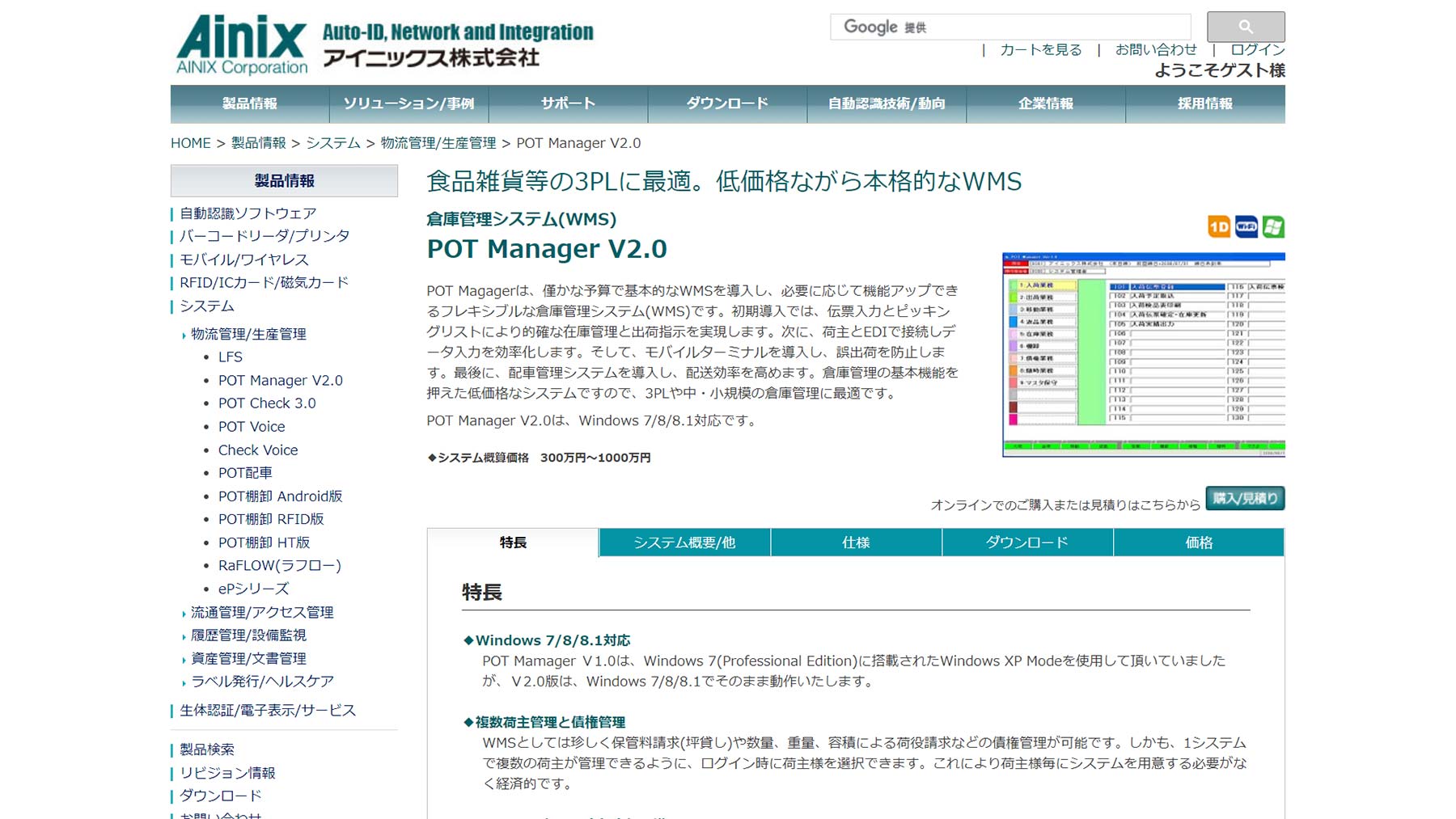This screenshot has height=819, width=1456.
Task: Click the 購入/見積り button
Action: click(x=1245, y=499)
